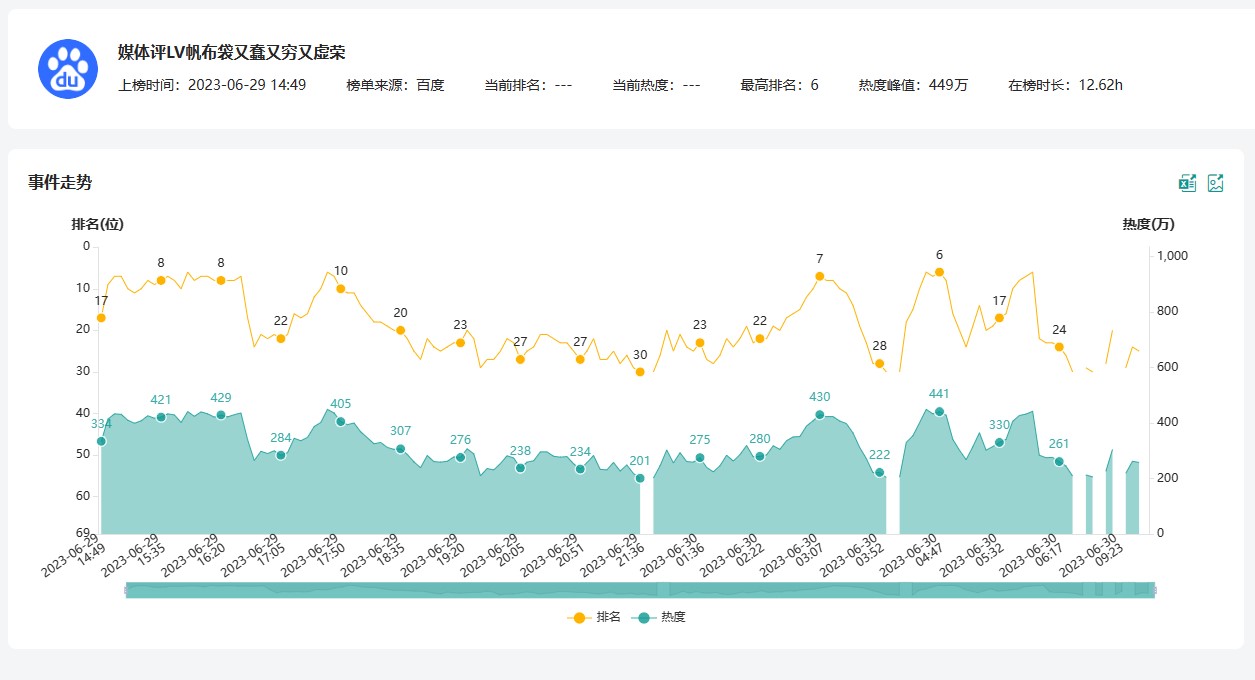
Task: Click the heat point labeled 405
Action: pyautogui.click(x=341, y=422)
